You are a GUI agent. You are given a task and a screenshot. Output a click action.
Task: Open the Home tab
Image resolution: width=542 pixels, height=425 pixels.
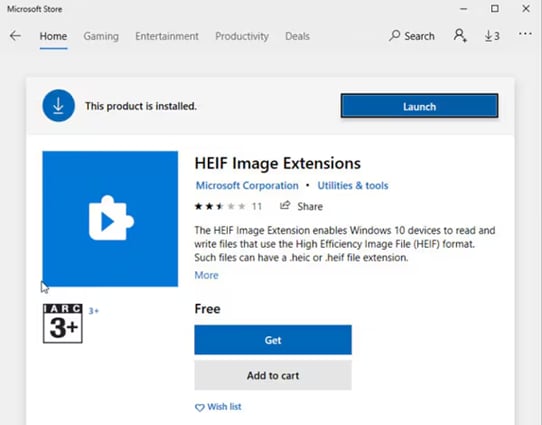click(x=53, y=36)
